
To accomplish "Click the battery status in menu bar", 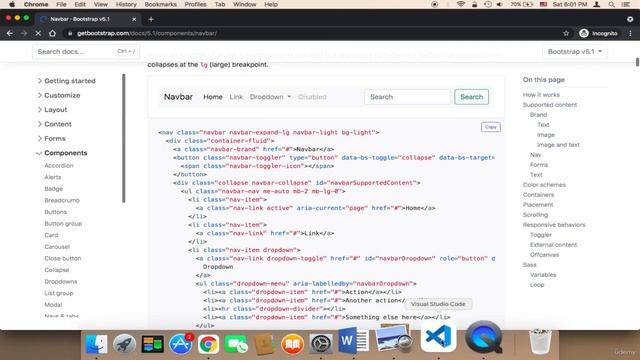I will [522, 4].
